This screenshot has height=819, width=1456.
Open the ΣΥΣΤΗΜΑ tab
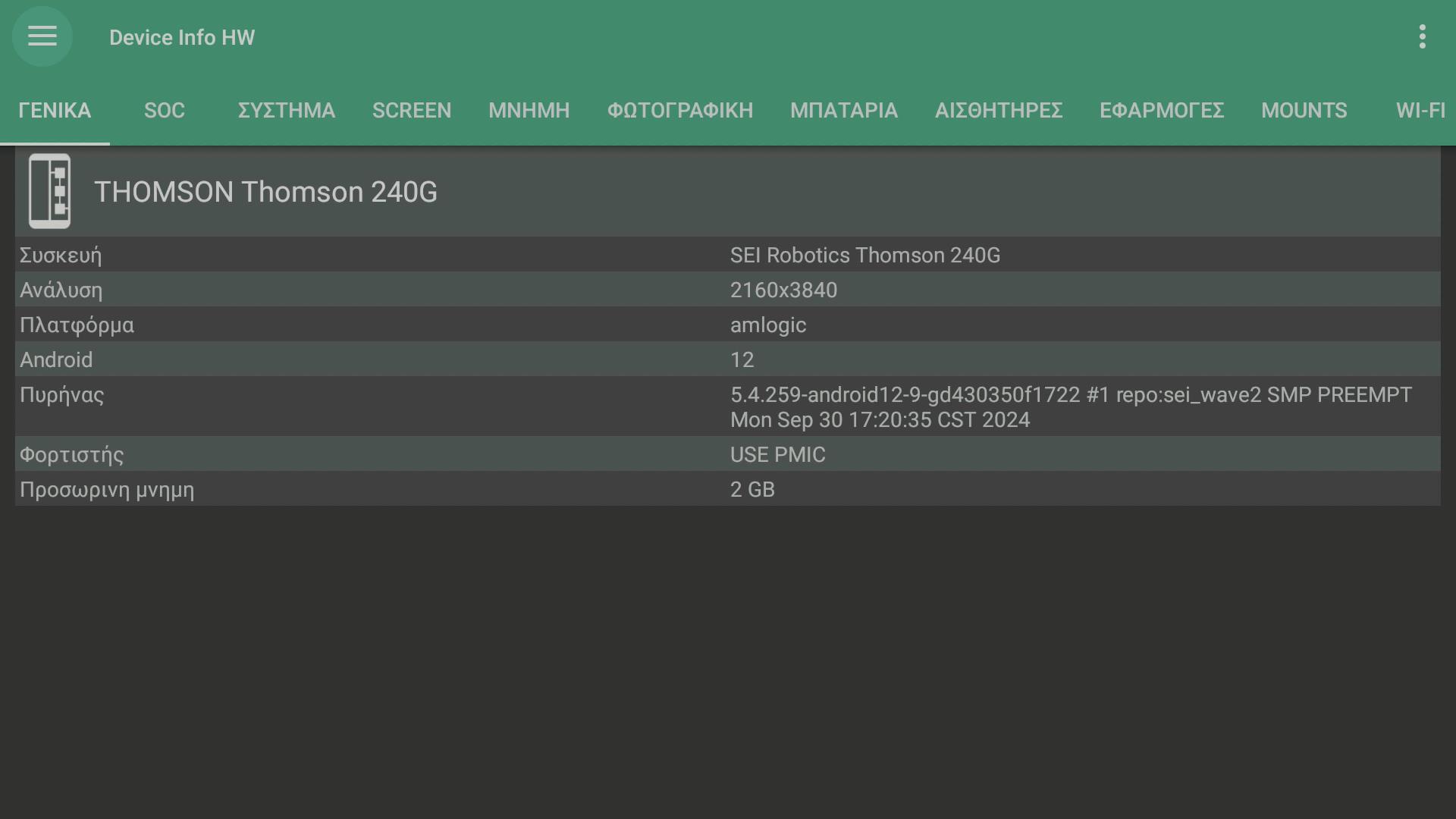(x=286, y=111)
